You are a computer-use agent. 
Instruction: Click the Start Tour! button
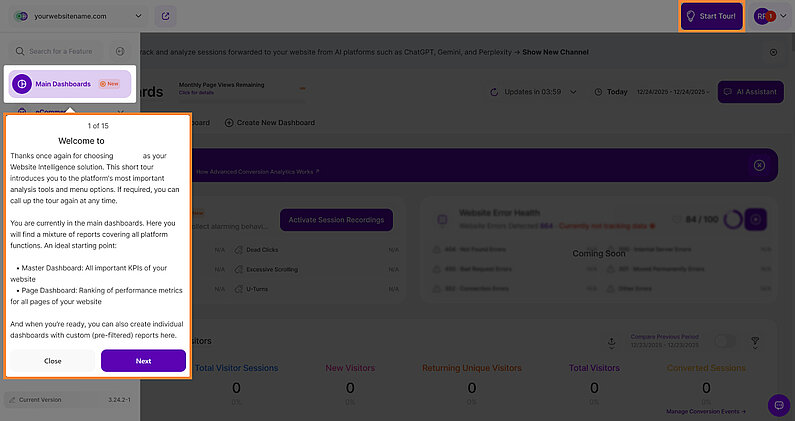click(712, 17)
